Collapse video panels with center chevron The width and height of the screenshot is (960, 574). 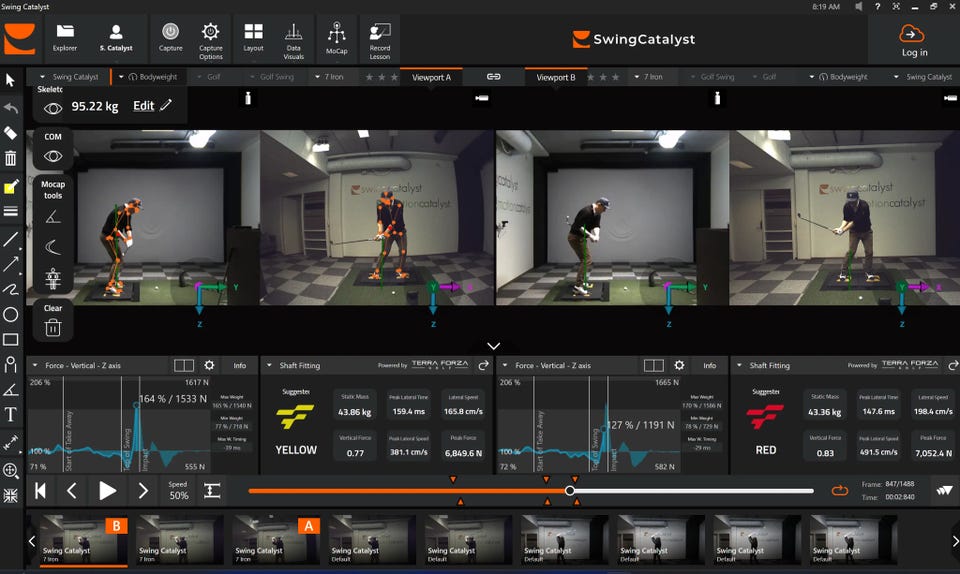point(493,346)
